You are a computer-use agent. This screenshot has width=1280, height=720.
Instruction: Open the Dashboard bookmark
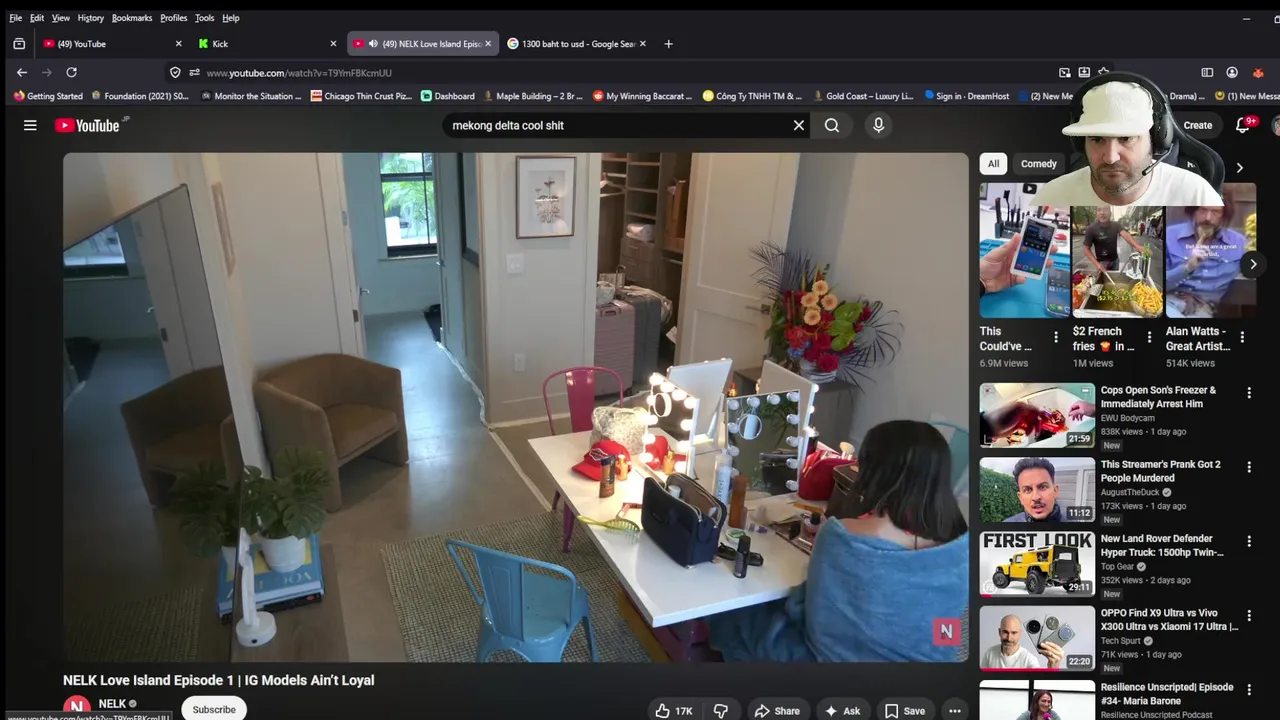tap(448, 96)
